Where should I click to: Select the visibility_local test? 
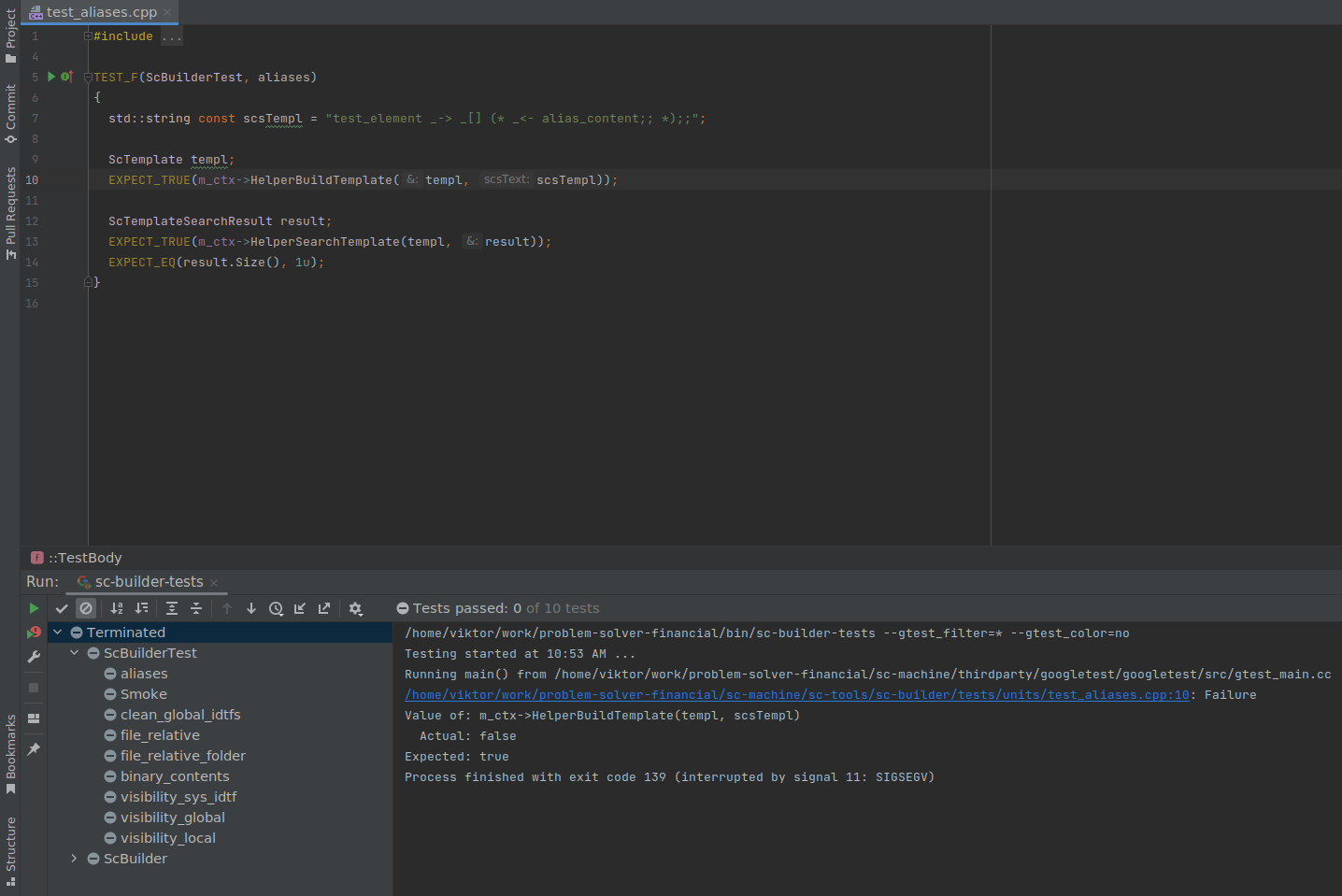pos(168,838)
